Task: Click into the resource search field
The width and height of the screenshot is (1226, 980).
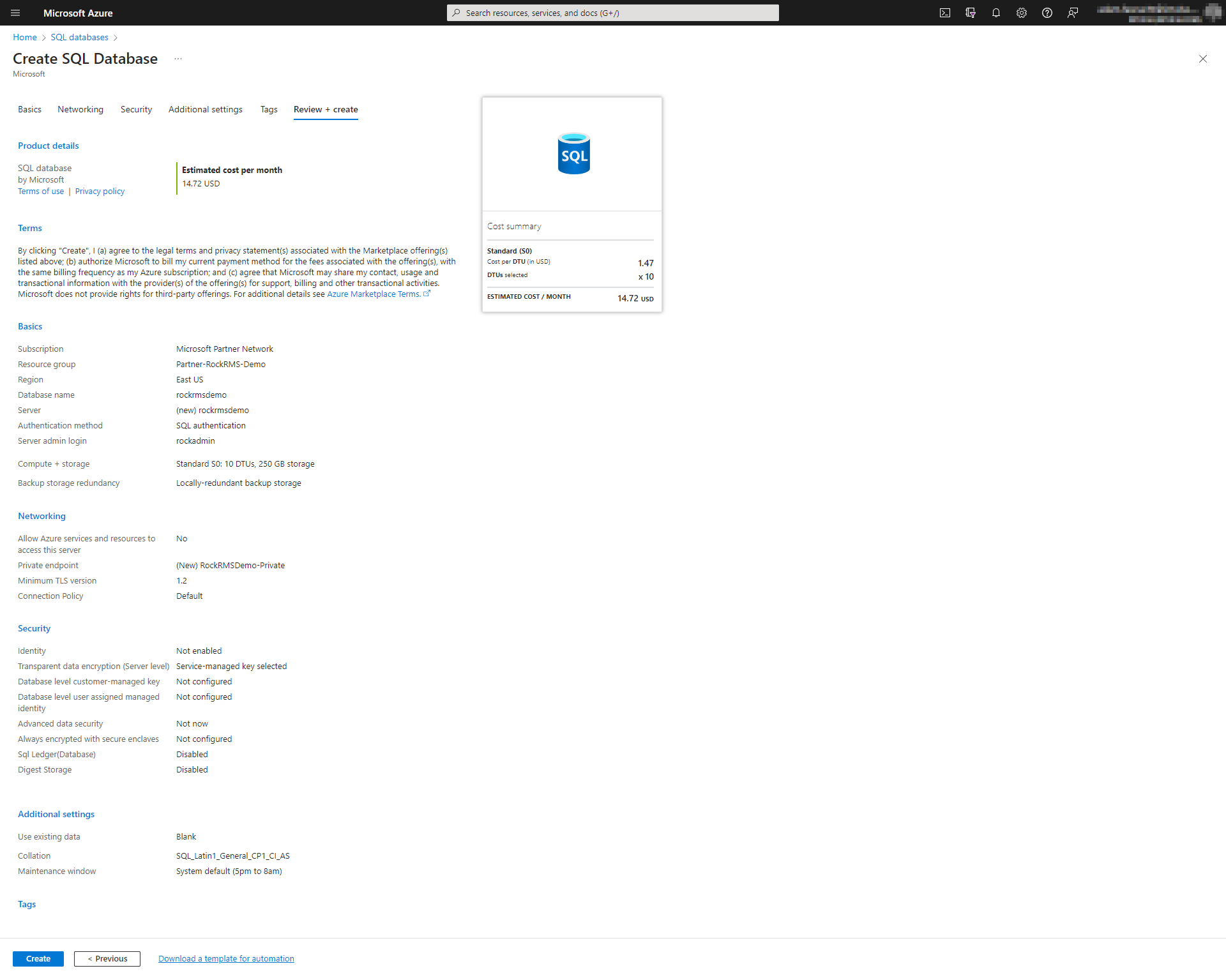Action: pyautogui.click(x=612, y=12)
